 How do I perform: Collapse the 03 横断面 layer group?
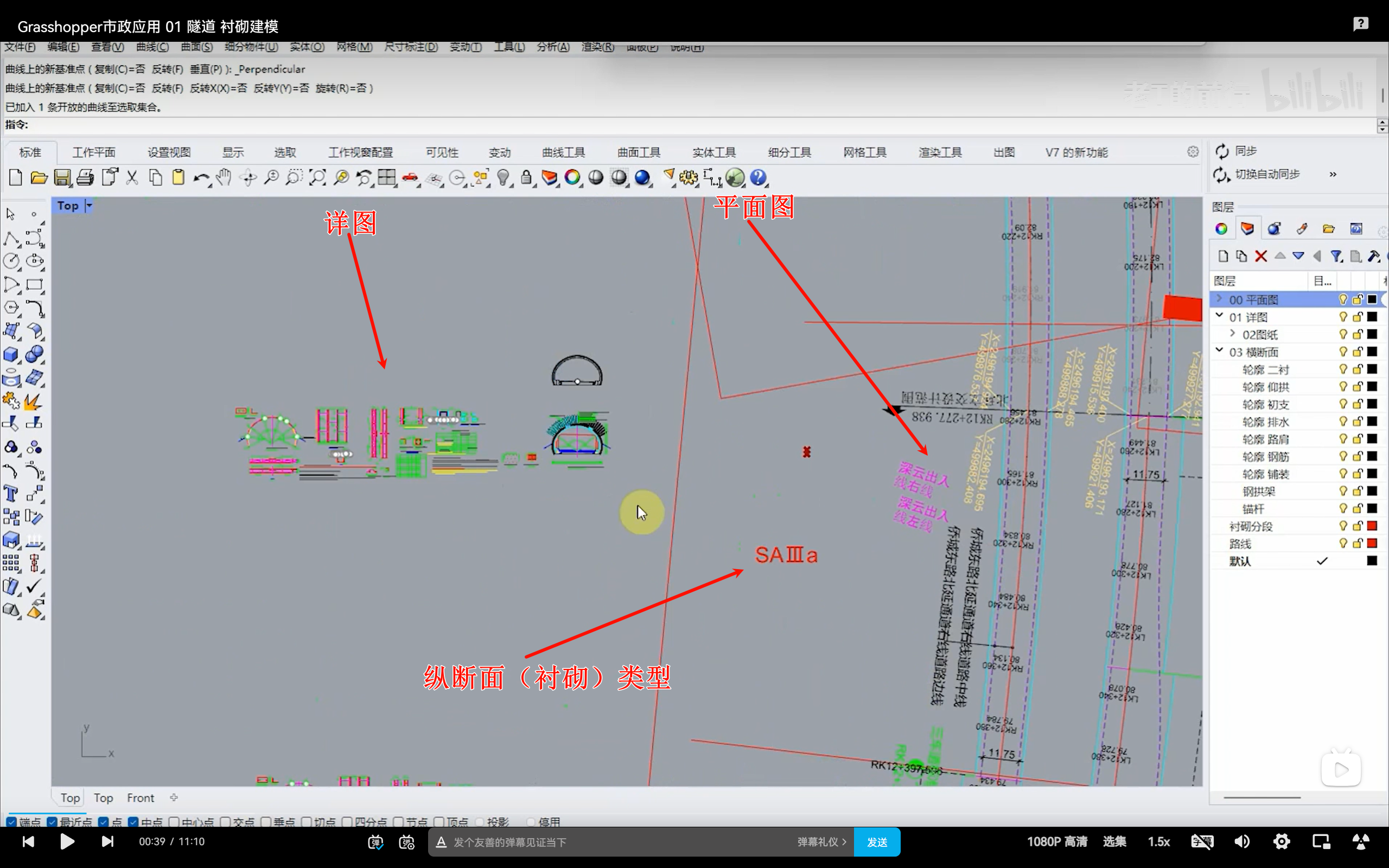(1219, 351)
